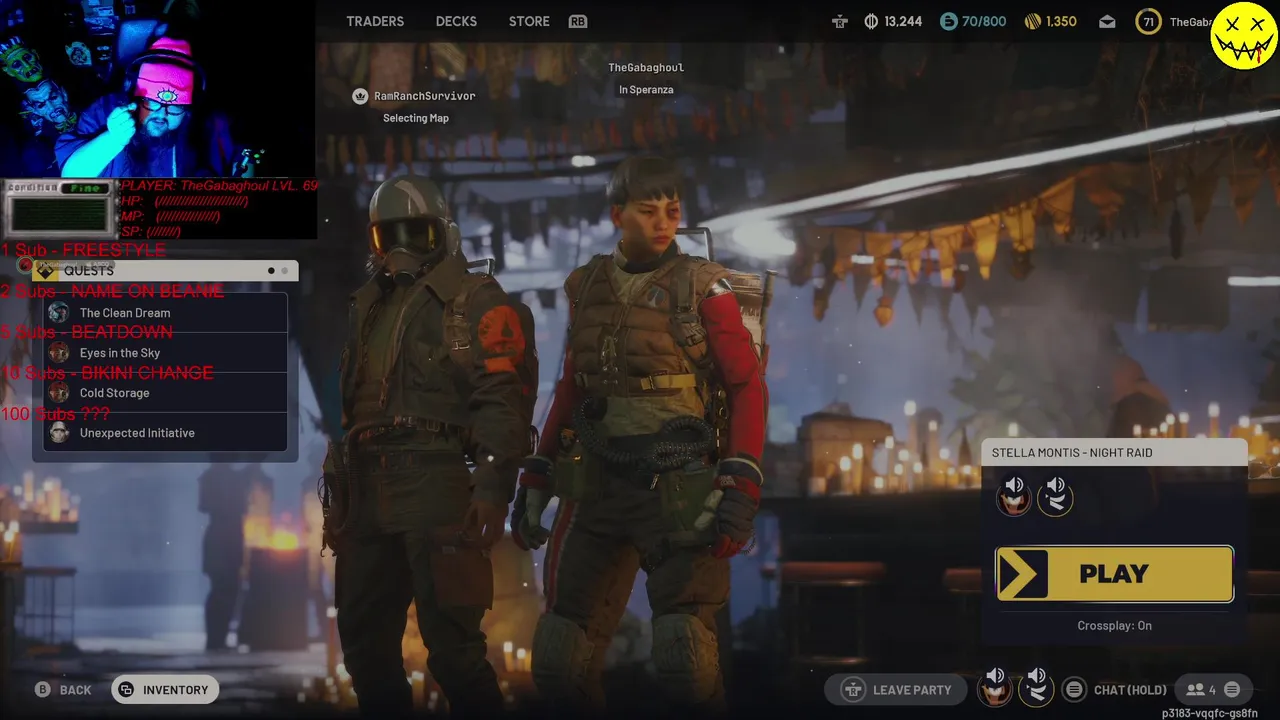Select TheGabaghoul name above character
Viewport: 1280px width, 720px height.
coord(646,68)
